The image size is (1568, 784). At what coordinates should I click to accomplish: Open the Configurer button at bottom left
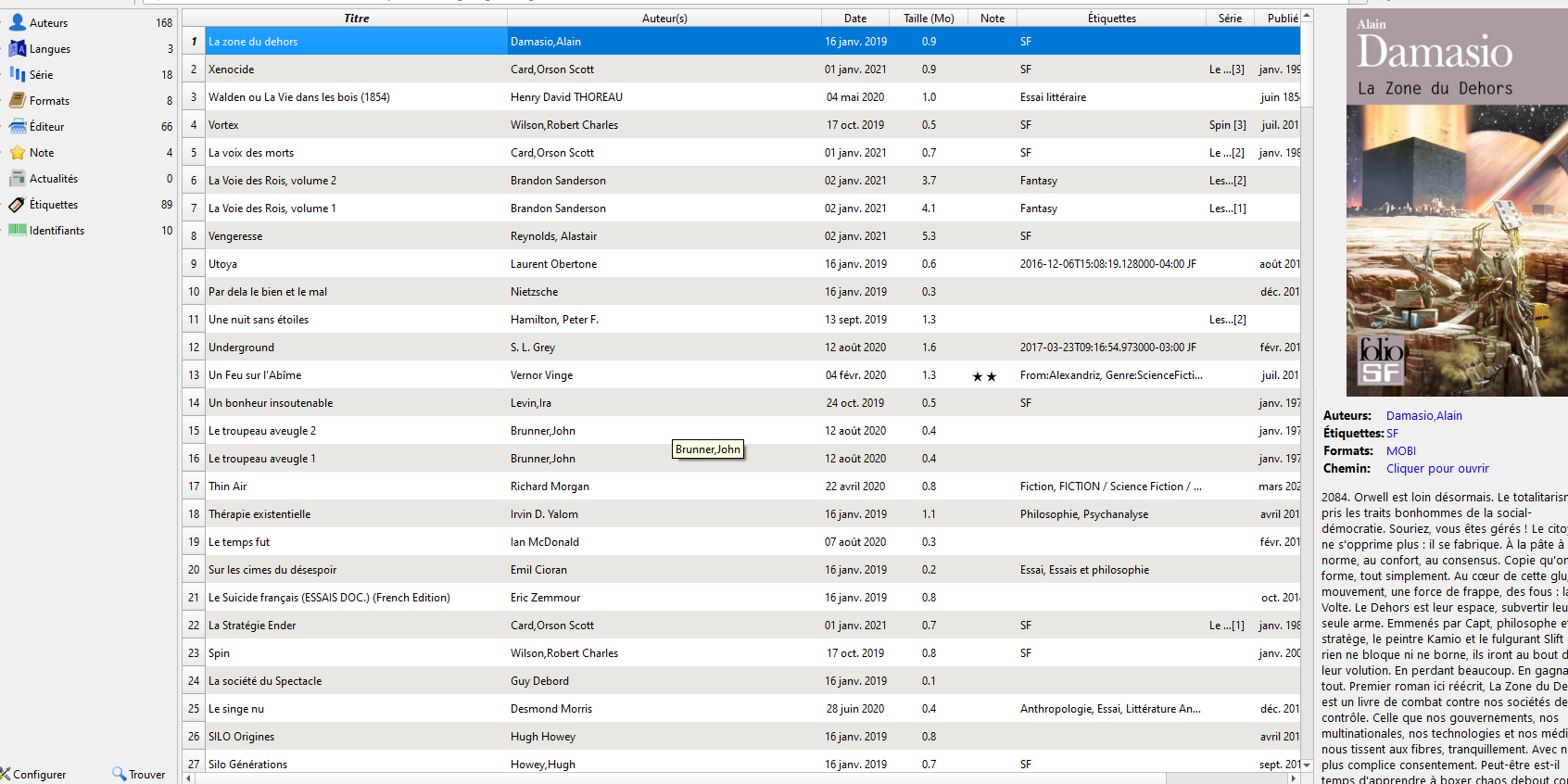(x=33, y=774)
